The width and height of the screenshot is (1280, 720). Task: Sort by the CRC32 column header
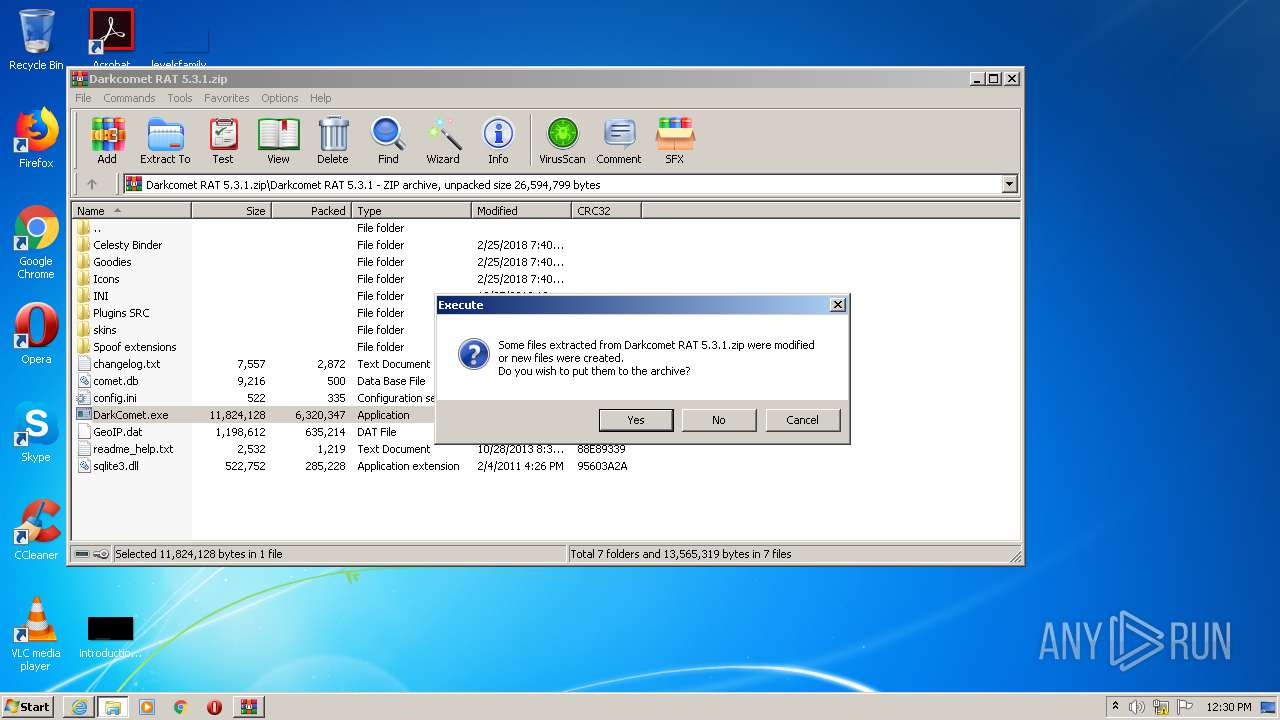click(606, 211)
